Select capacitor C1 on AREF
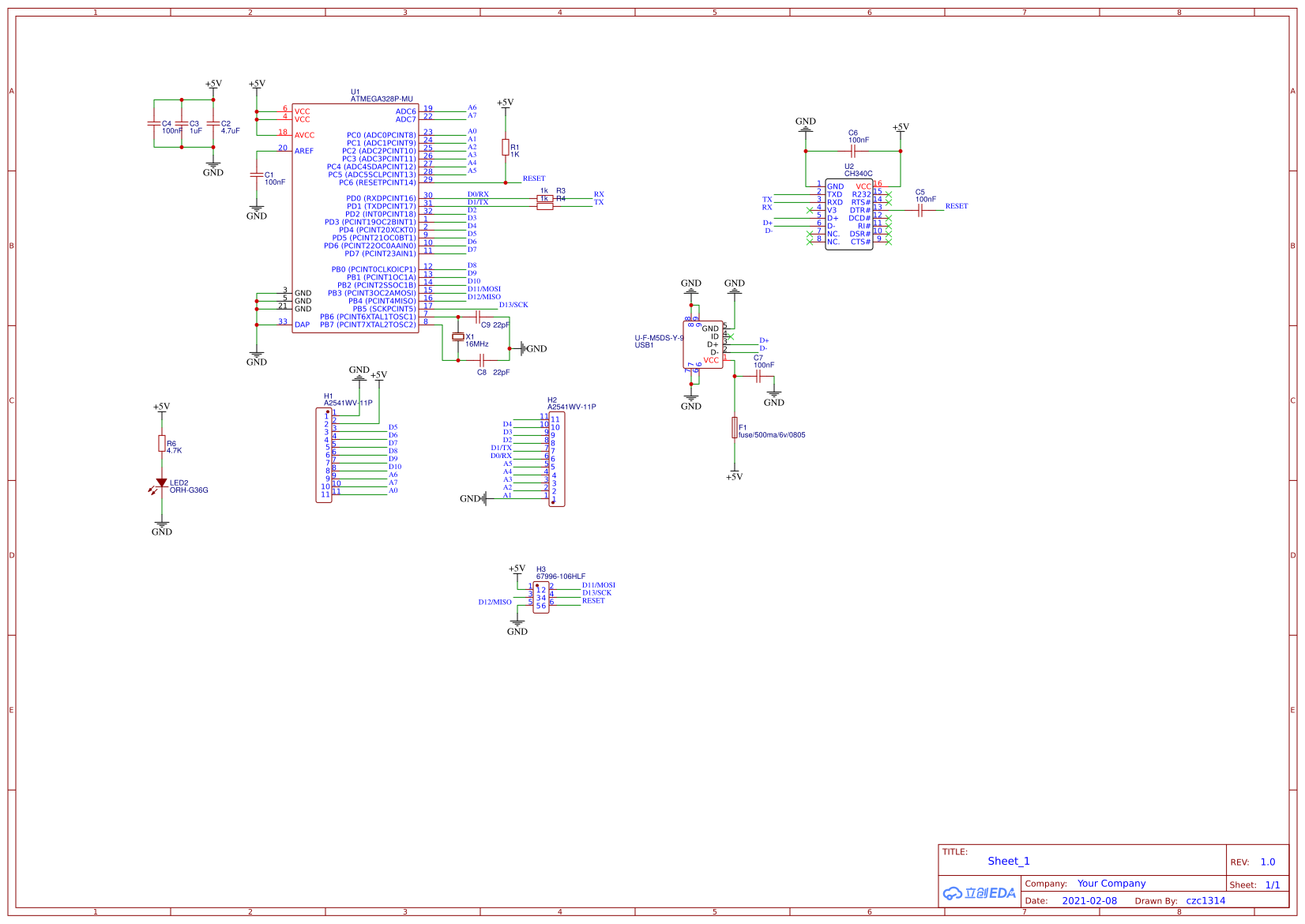This screenshot has height=924, width=1305. [256, 175]
